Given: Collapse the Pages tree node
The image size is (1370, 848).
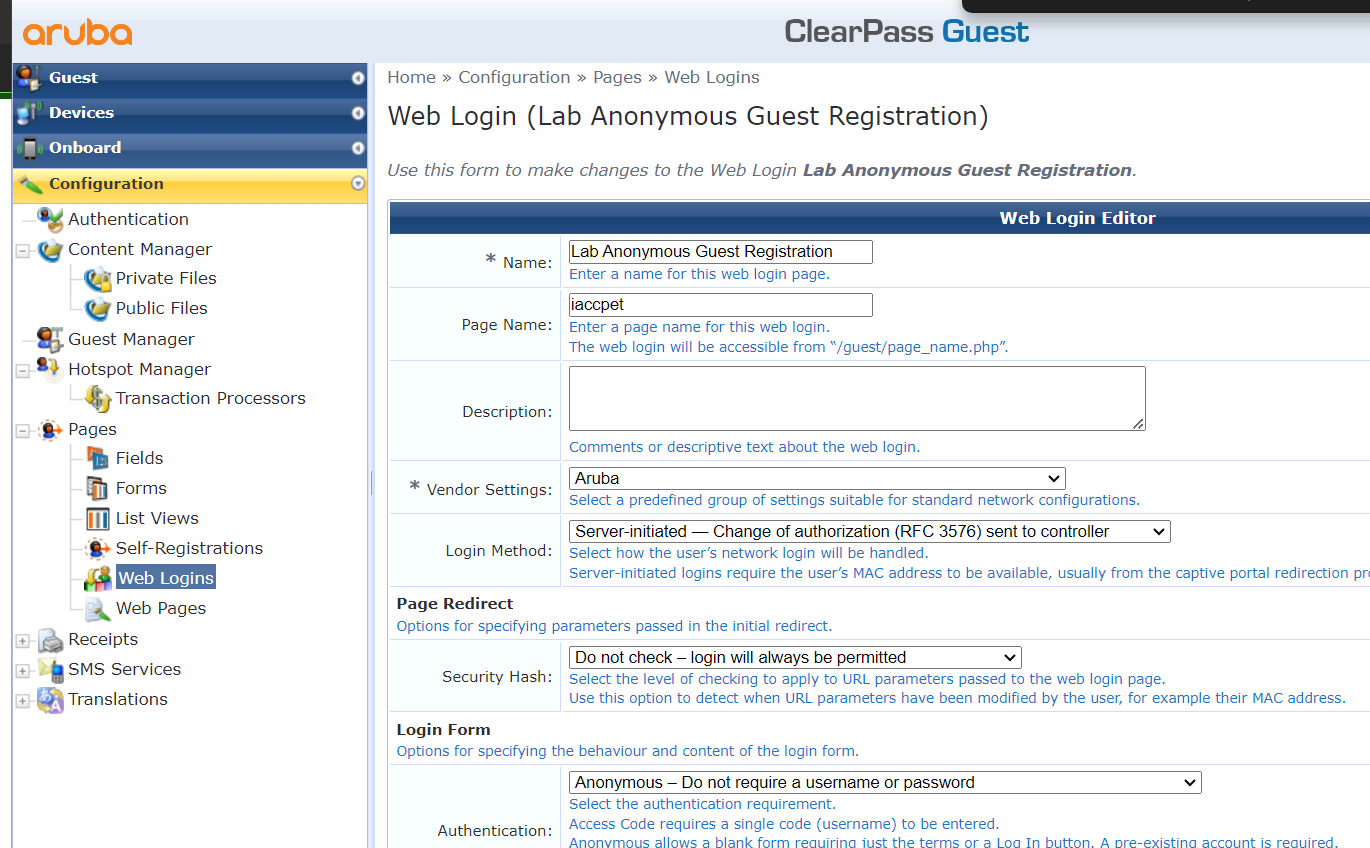Looking at the screenshot, I should point(23,430).
